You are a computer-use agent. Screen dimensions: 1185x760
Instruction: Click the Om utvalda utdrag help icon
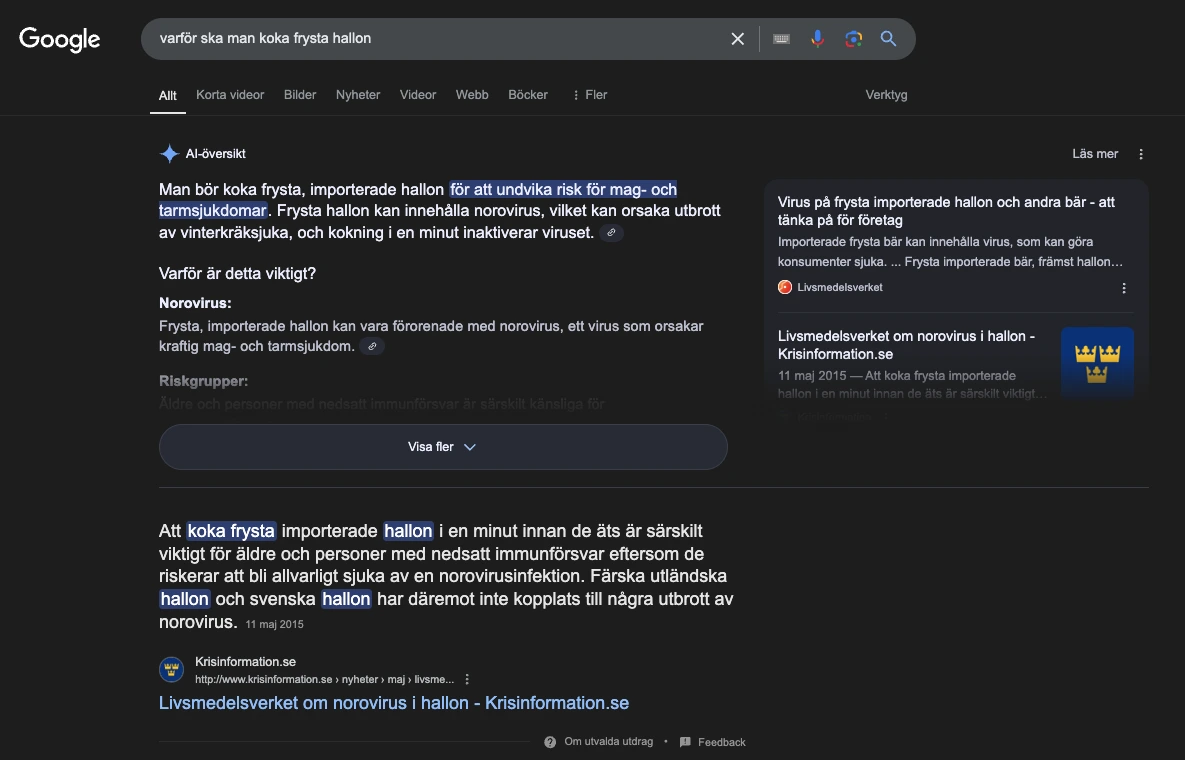point(549,742)
